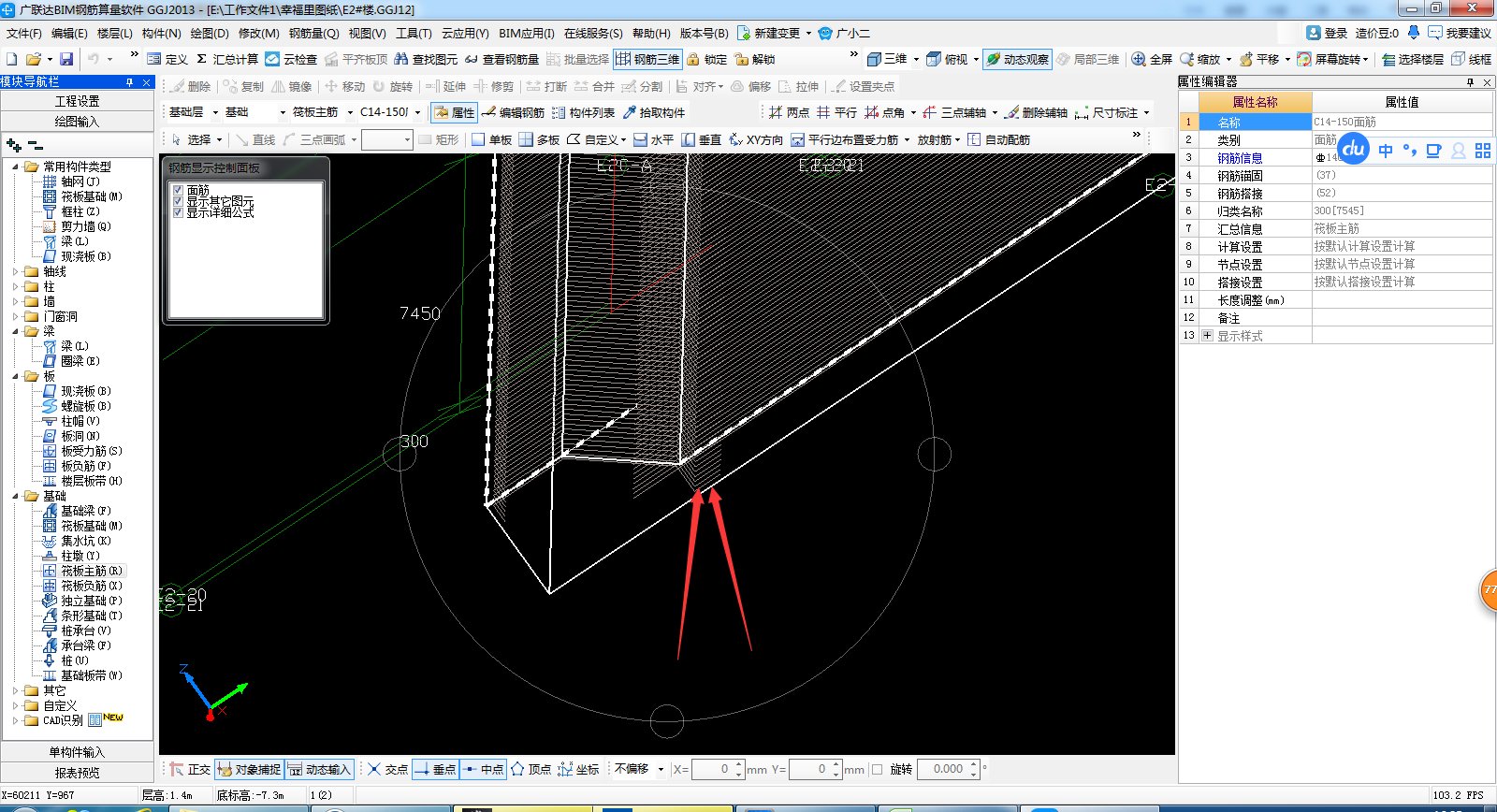Toggle 动态输入 dynamic input

[319, 769]
